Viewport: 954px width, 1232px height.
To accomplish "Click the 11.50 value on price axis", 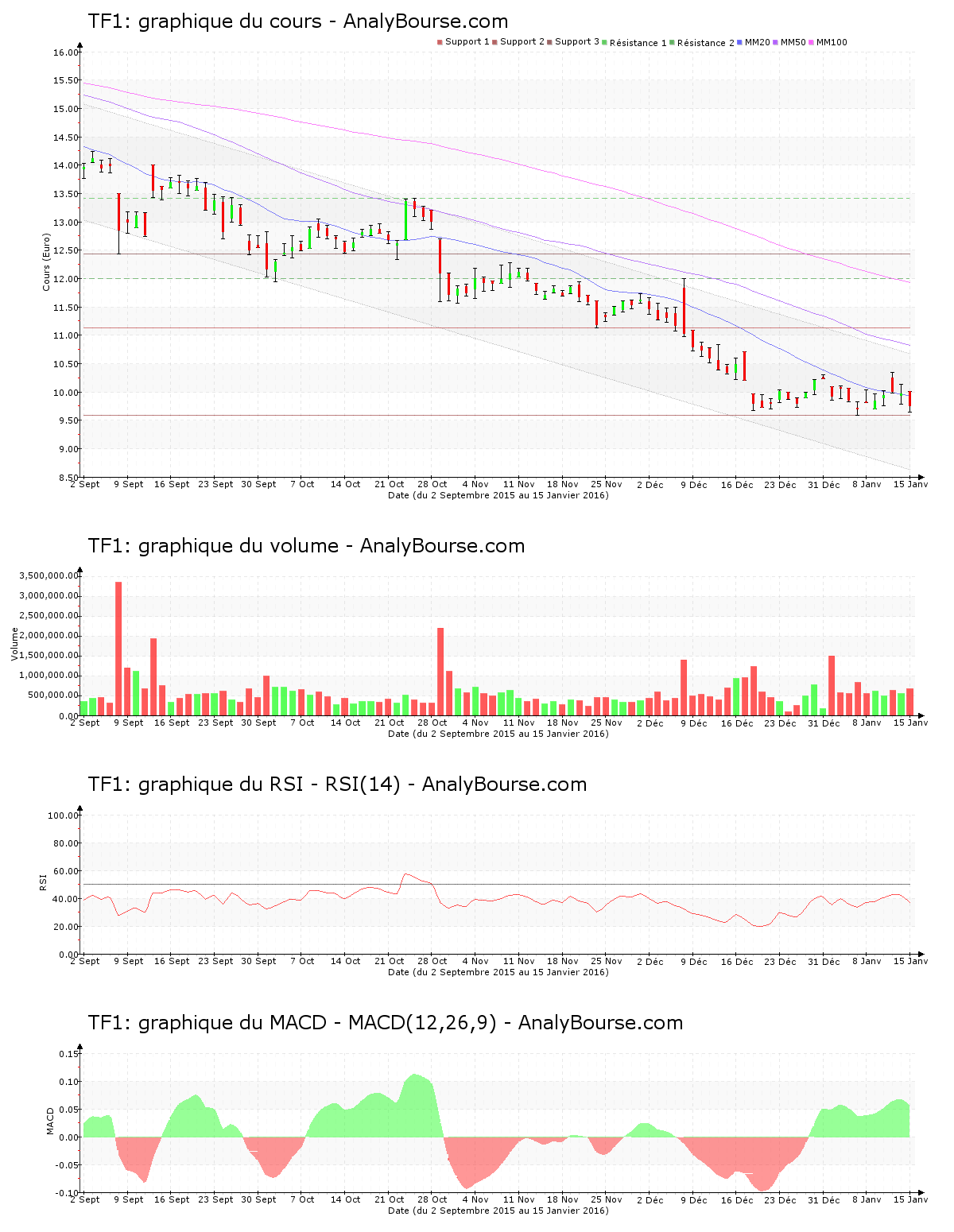I will tap(65, 308).
